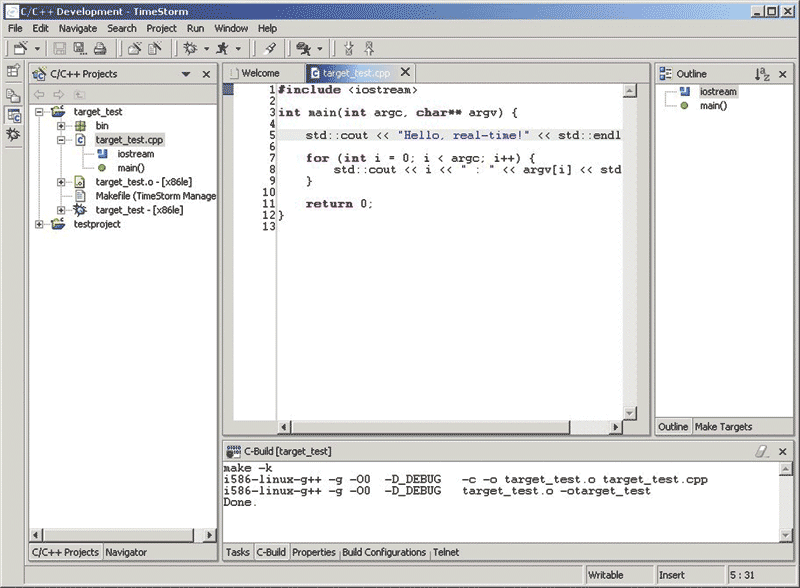Activate the Search flashlight icon
Screen dimensions: 800x588
270,47
